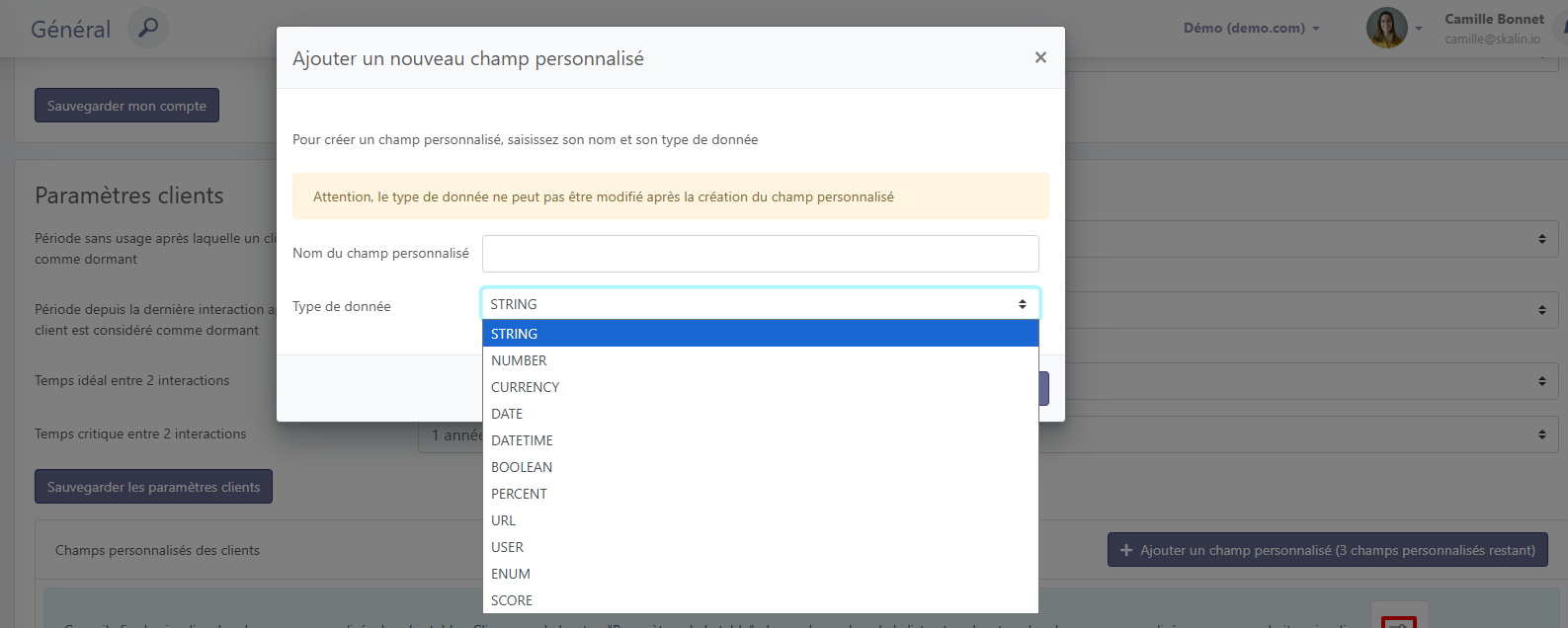This screenshot has height=628, width=1568.
Task: Select DATETIME data type
Action: [760, 440]
